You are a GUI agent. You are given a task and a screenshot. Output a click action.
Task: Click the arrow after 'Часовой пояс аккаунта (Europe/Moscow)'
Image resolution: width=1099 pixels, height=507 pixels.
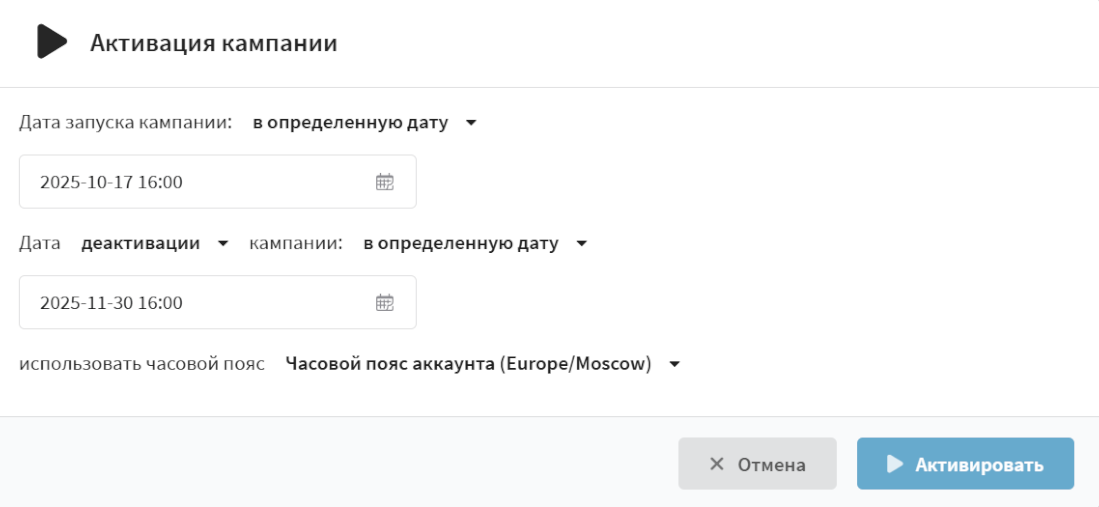click(x=674, y=364)
